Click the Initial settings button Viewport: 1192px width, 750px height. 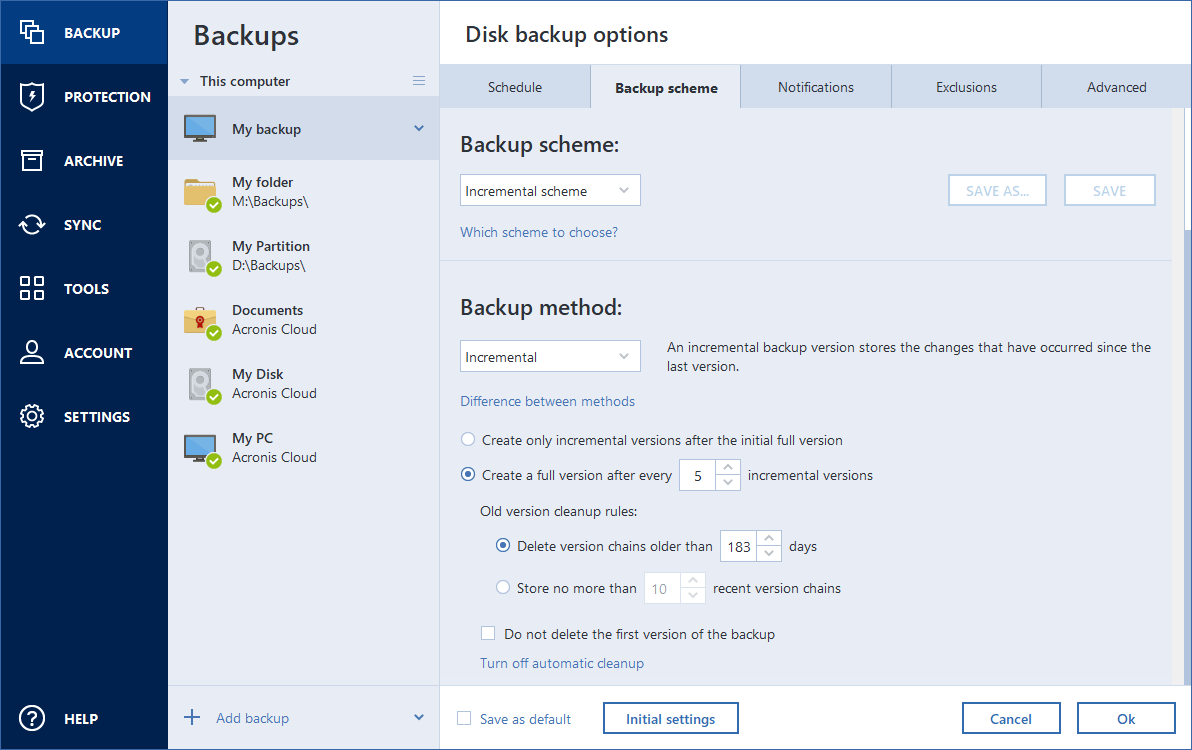(x=670, y=717)
